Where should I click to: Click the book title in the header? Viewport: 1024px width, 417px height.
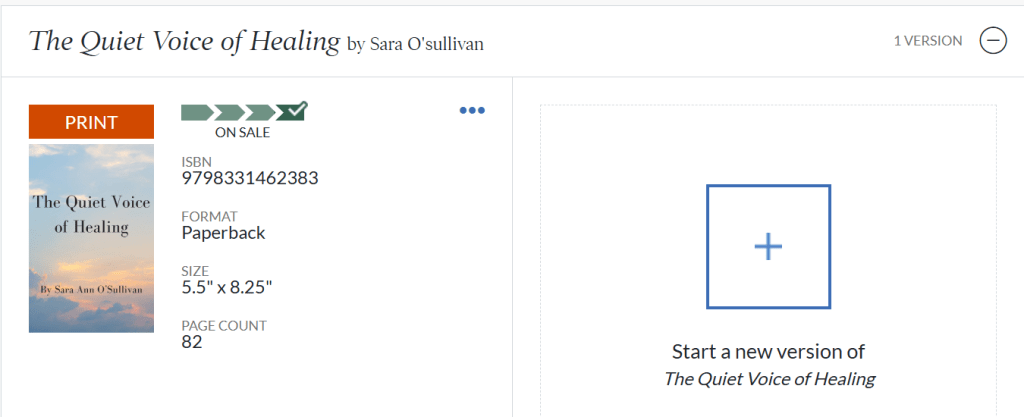184,41
